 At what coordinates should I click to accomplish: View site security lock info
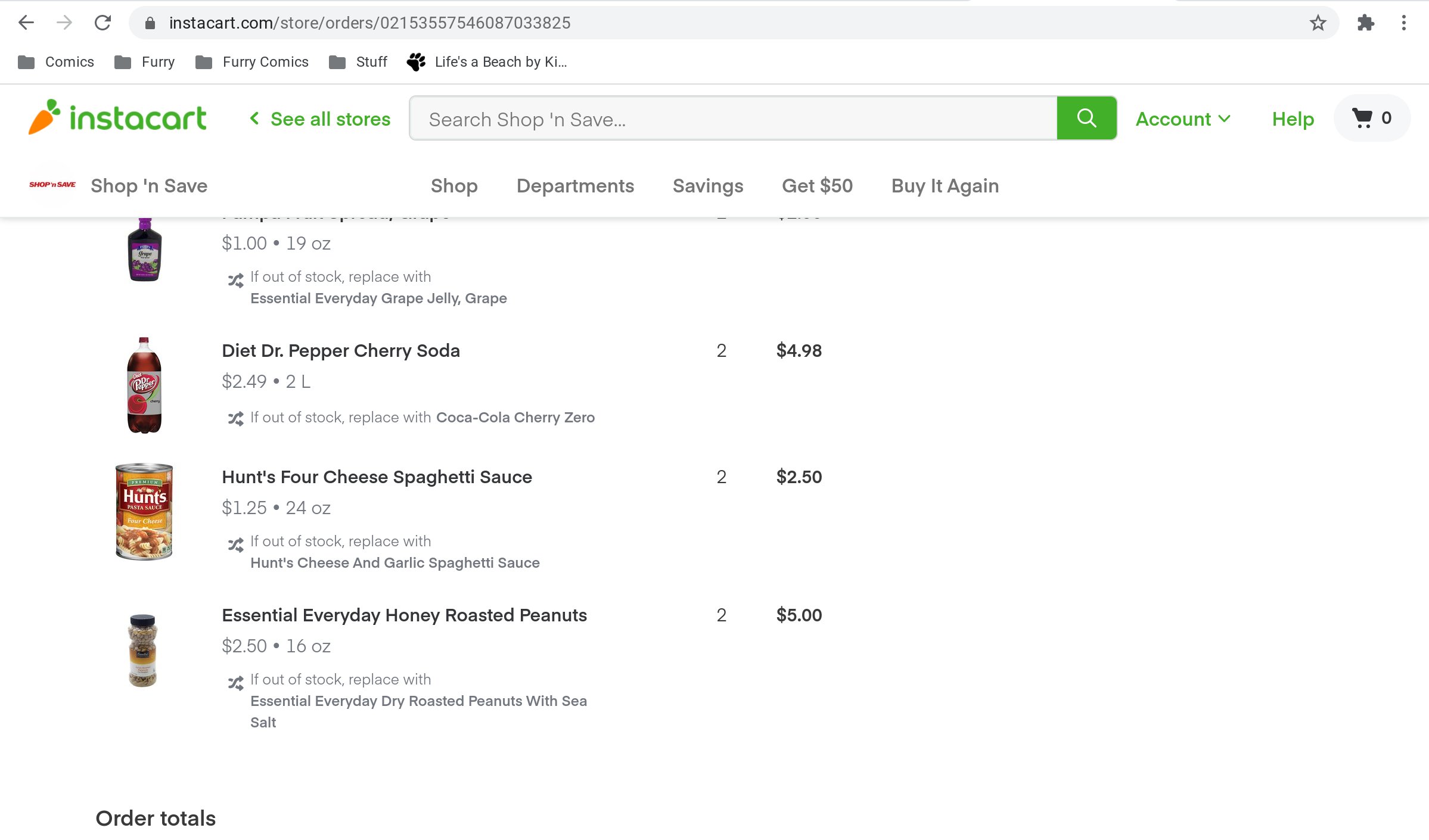pyautogui.click(x=150, y=23)
